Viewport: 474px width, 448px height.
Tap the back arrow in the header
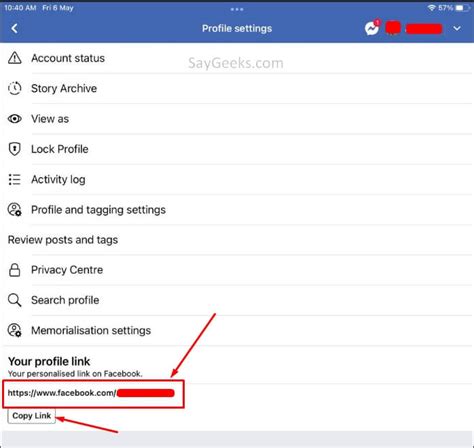[x=14, y=28]
